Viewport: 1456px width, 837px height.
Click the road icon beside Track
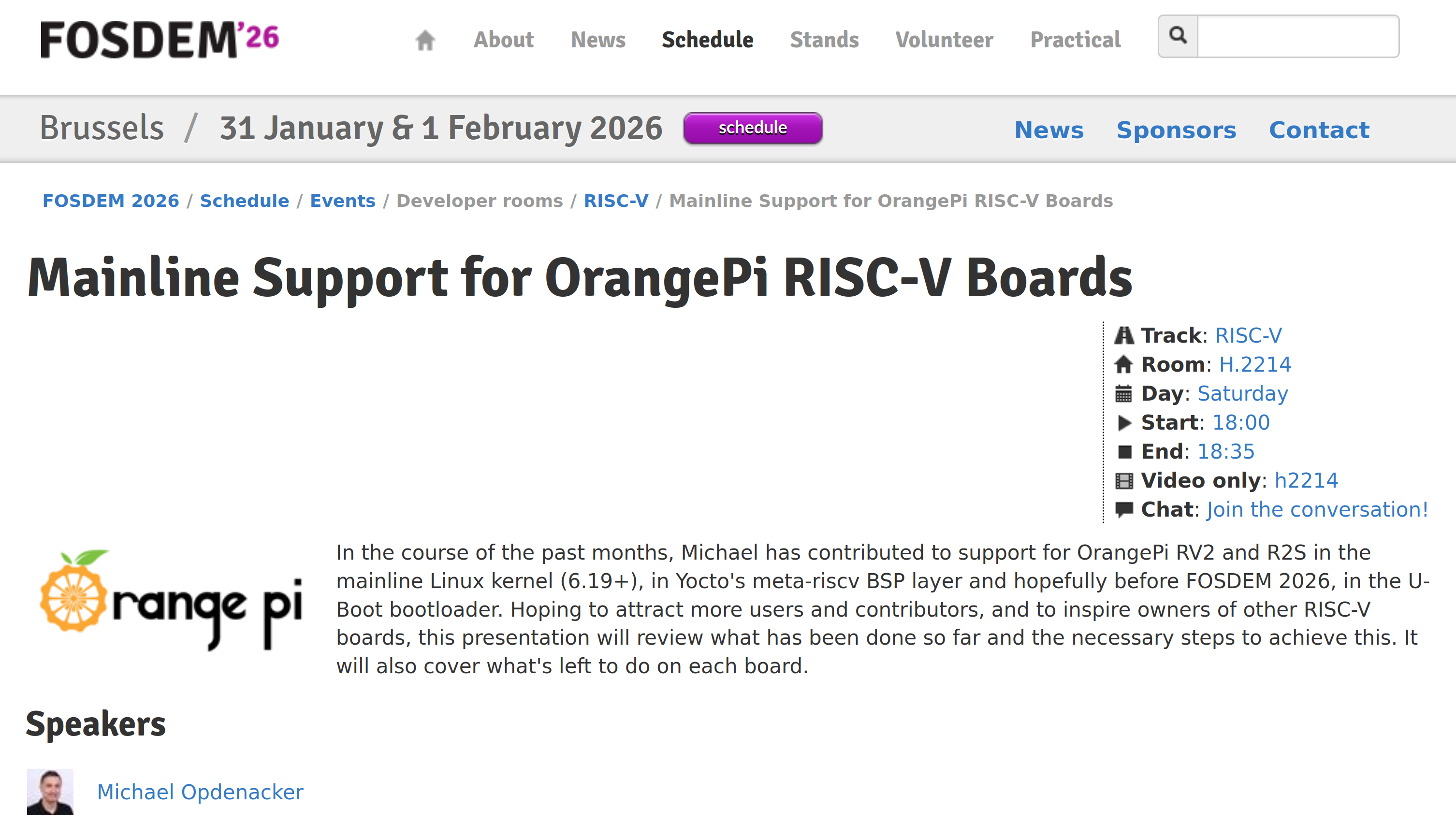(x=1123, y=335)
